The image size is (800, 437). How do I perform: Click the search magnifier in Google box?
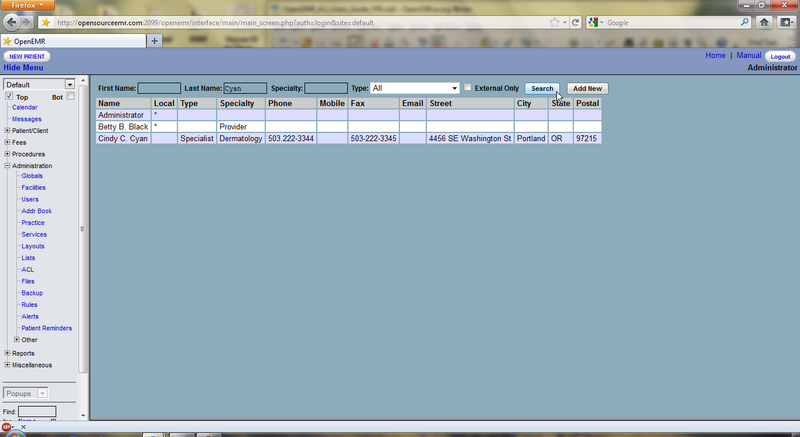pyautogui.click(x=744, y=22)
